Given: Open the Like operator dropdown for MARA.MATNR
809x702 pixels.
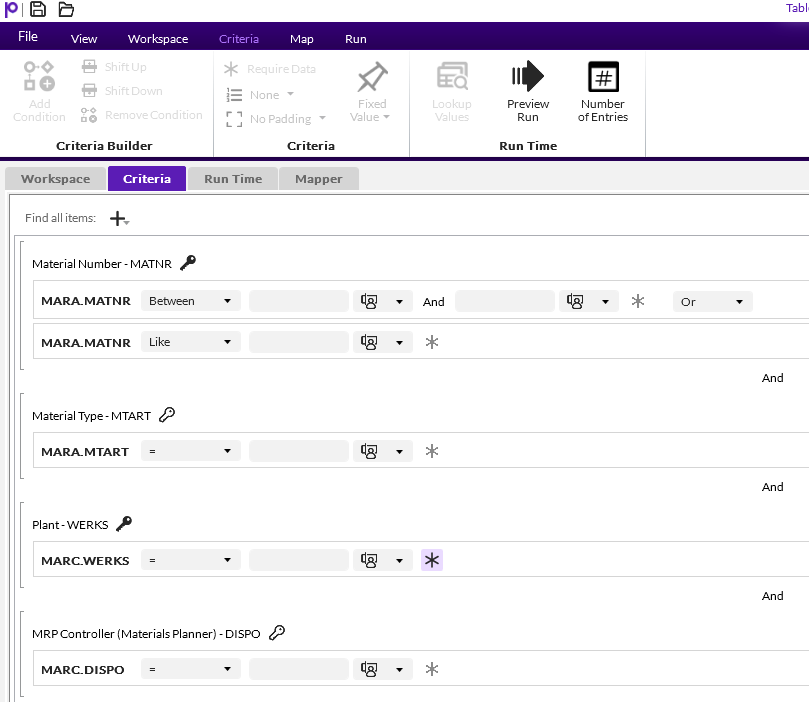Looking at the screenshot, I should click(x=191, y=342).
